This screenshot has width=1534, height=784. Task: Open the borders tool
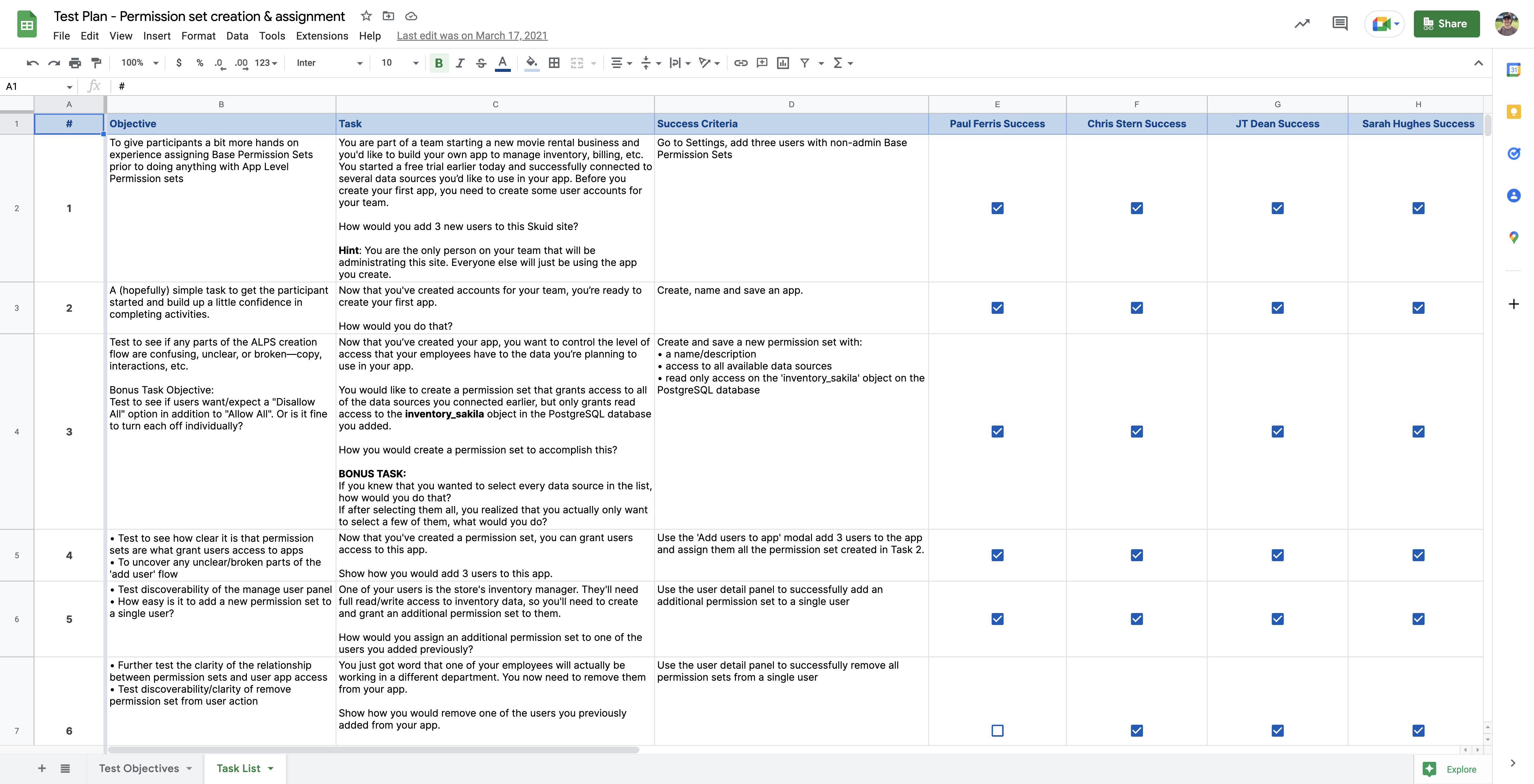554,63
